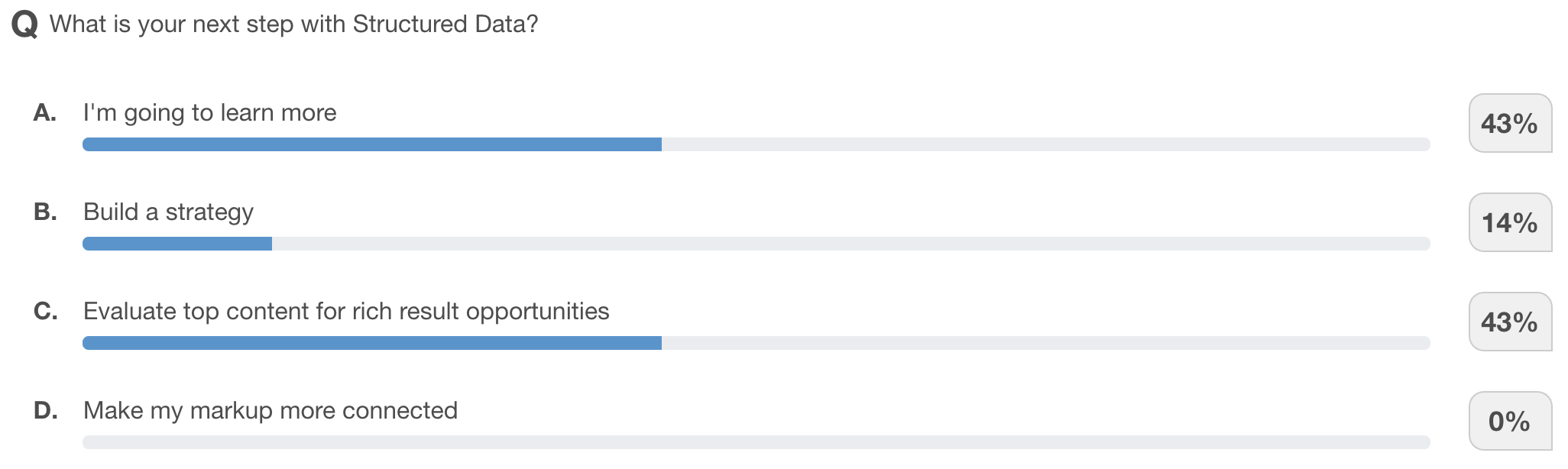Click the 43% badge for option C

1509,322
